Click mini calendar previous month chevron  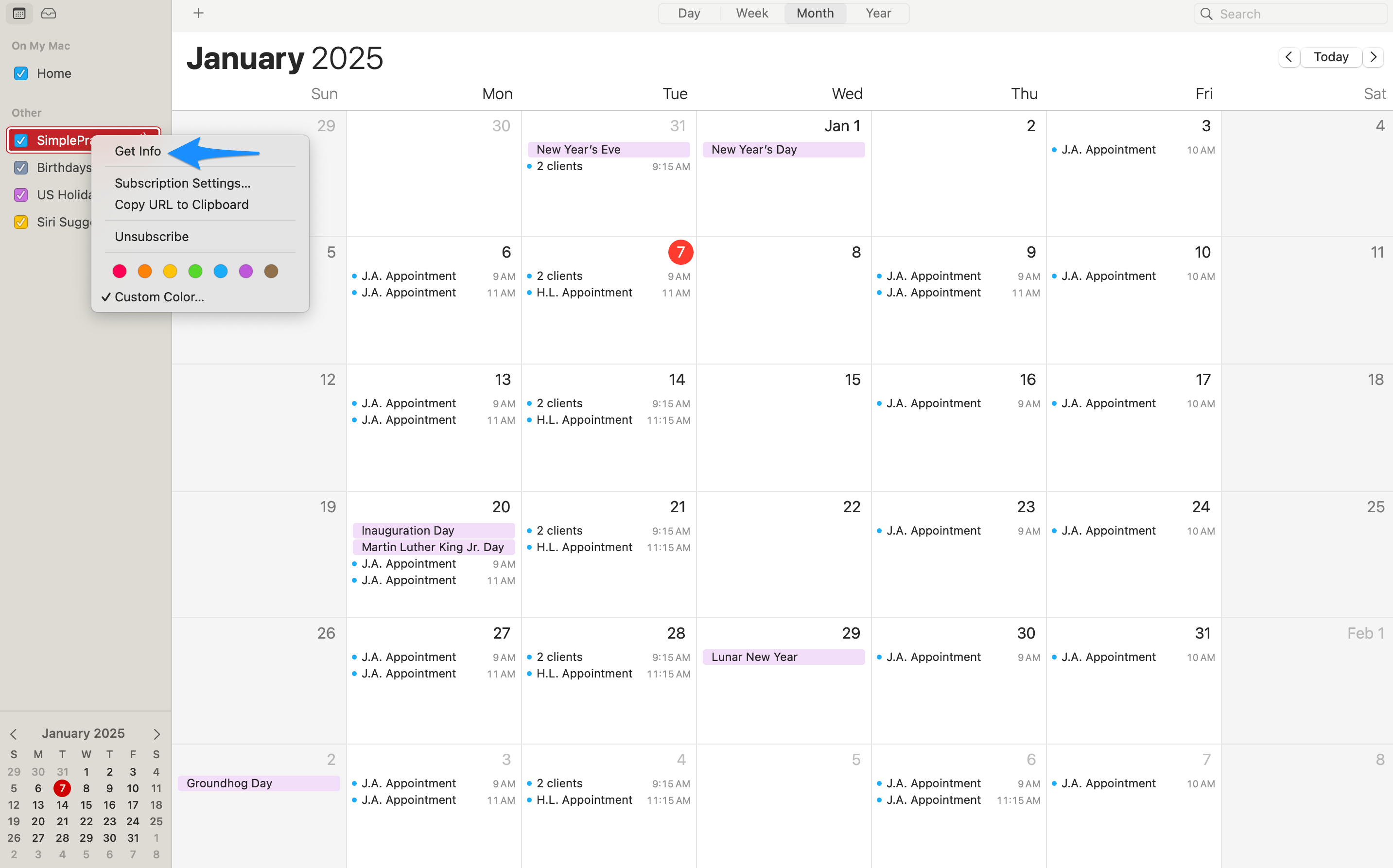coord(14,734)
